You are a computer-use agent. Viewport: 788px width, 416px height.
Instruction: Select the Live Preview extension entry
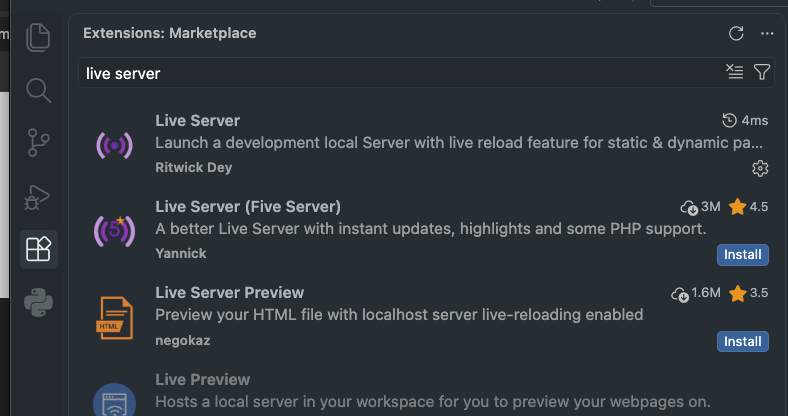[x=427, y=392]
